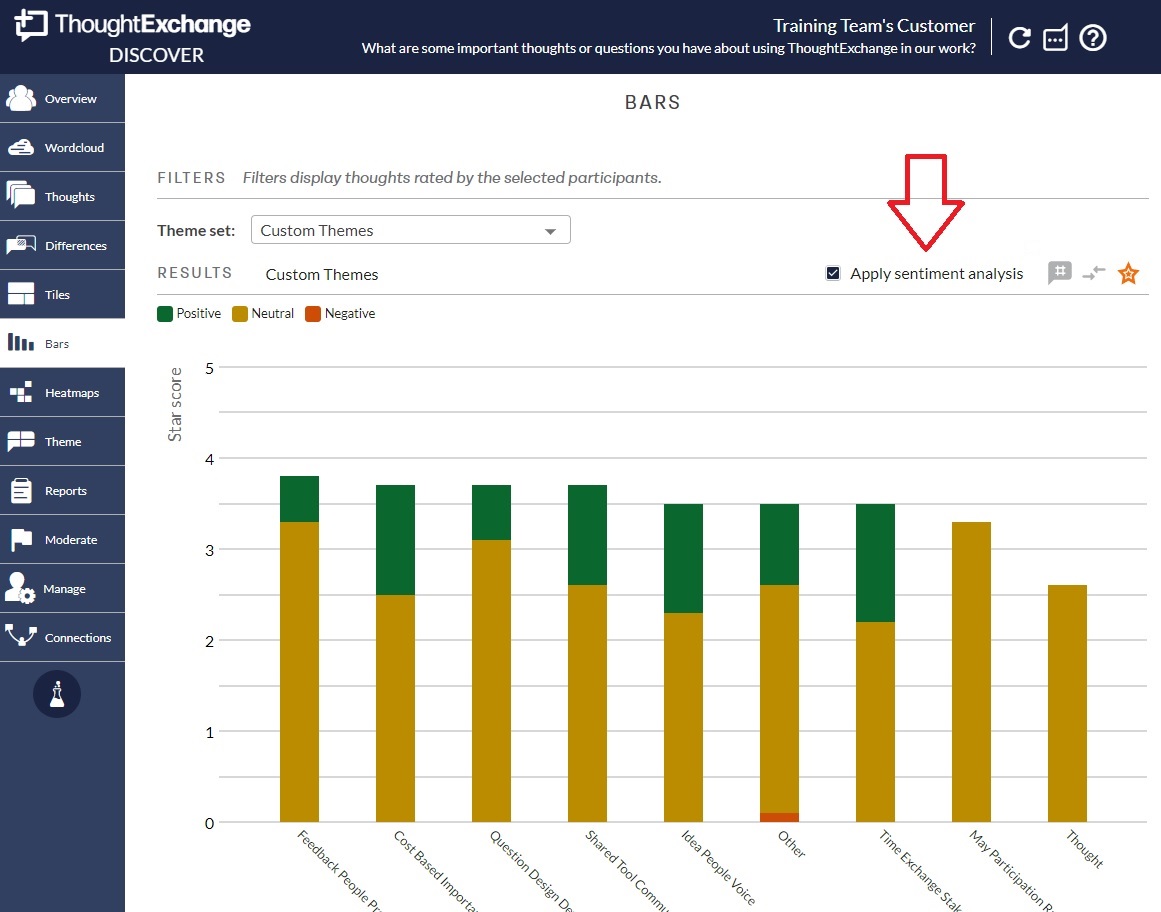The width and height of the screenshot is (1161, 912).
Task: Select the Manage label in sidebar
Action: point(64,589)
